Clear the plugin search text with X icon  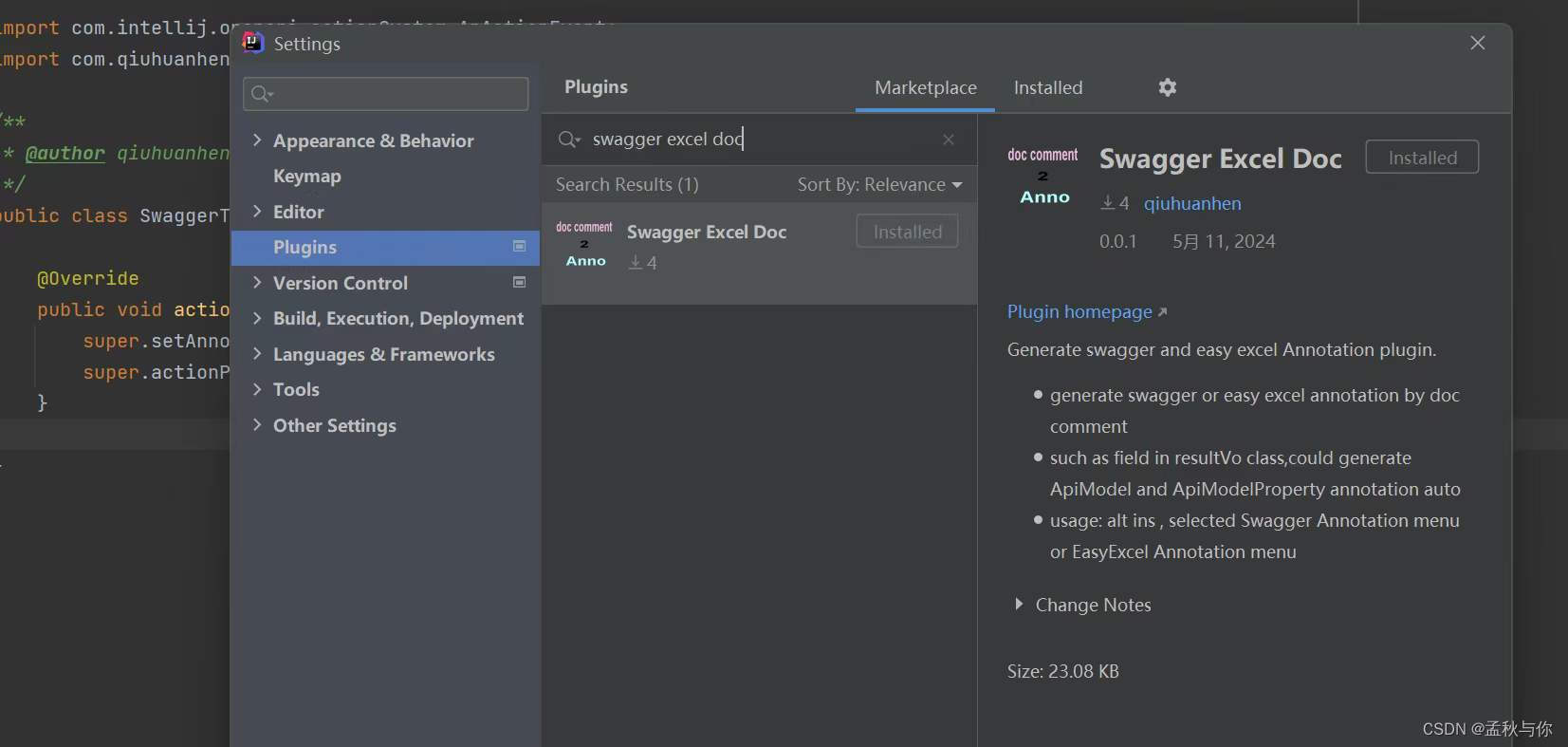coord(949,140)
